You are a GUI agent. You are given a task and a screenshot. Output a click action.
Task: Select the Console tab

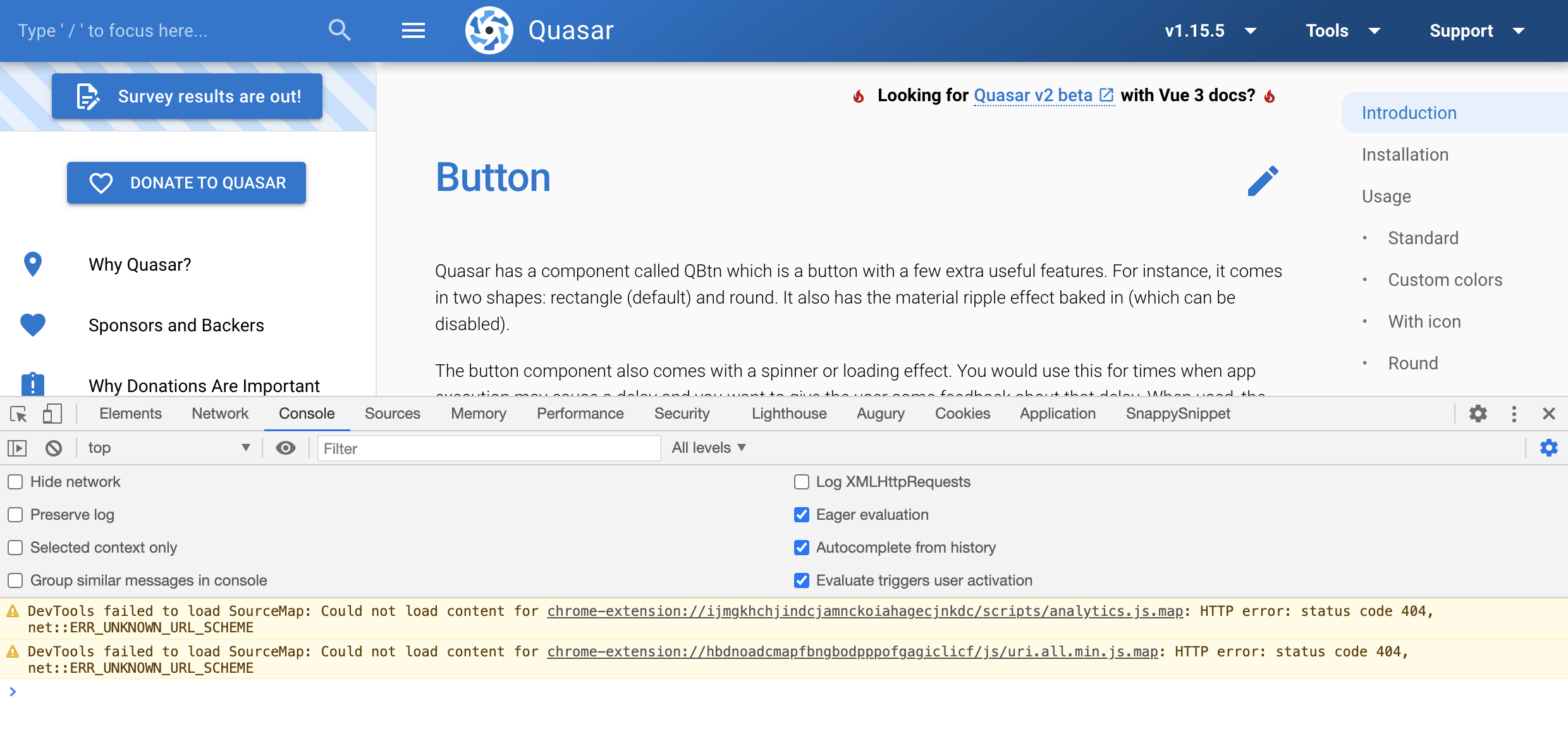(307, 414)
